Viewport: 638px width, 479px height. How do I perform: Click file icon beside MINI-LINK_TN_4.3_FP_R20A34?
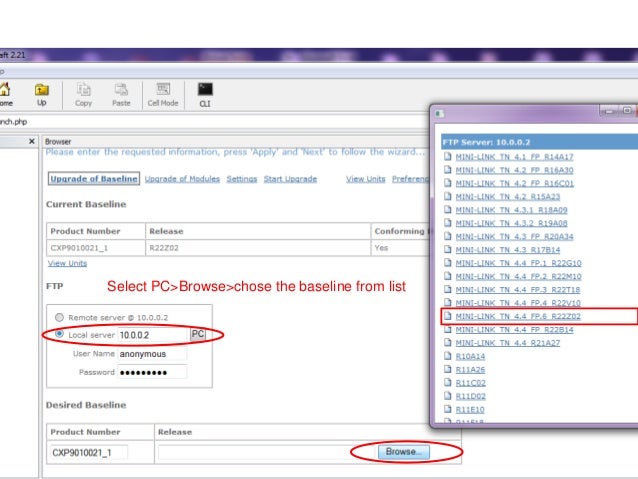coord(448,236)
